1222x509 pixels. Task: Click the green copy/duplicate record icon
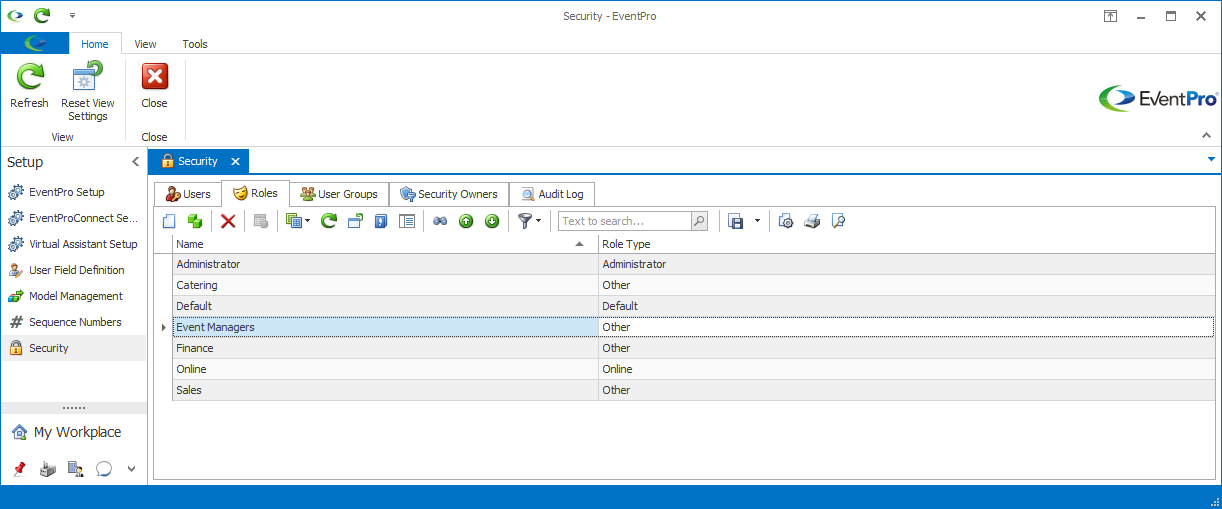click(x=195, y=221)
